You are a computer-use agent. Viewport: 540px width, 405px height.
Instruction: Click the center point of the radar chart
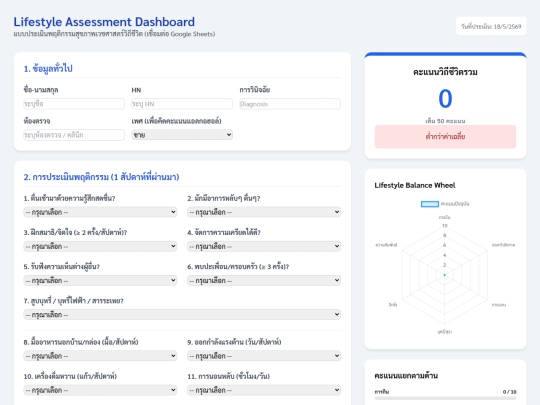[x=445, y=275]
